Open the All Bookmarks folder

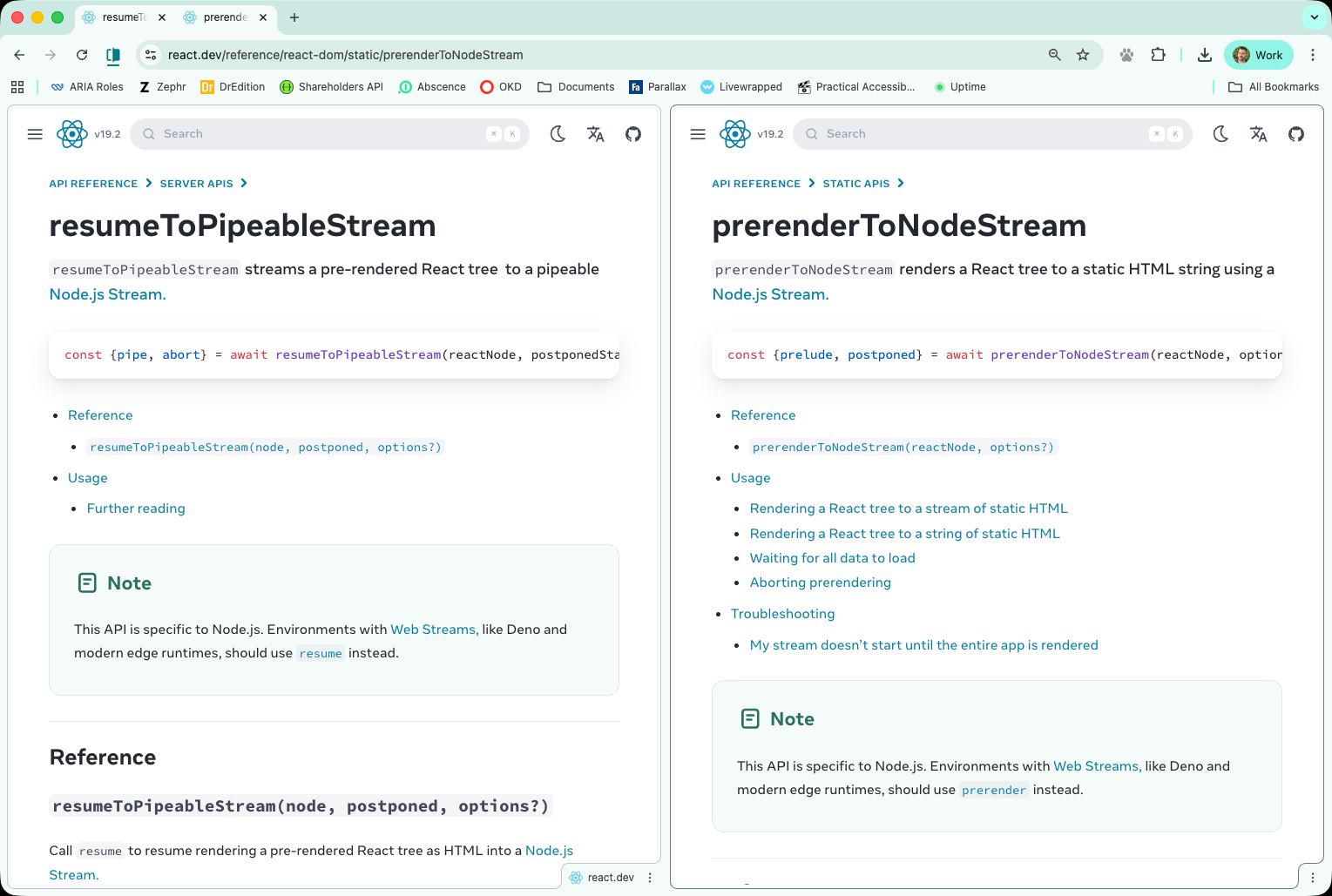(1273, 87)
